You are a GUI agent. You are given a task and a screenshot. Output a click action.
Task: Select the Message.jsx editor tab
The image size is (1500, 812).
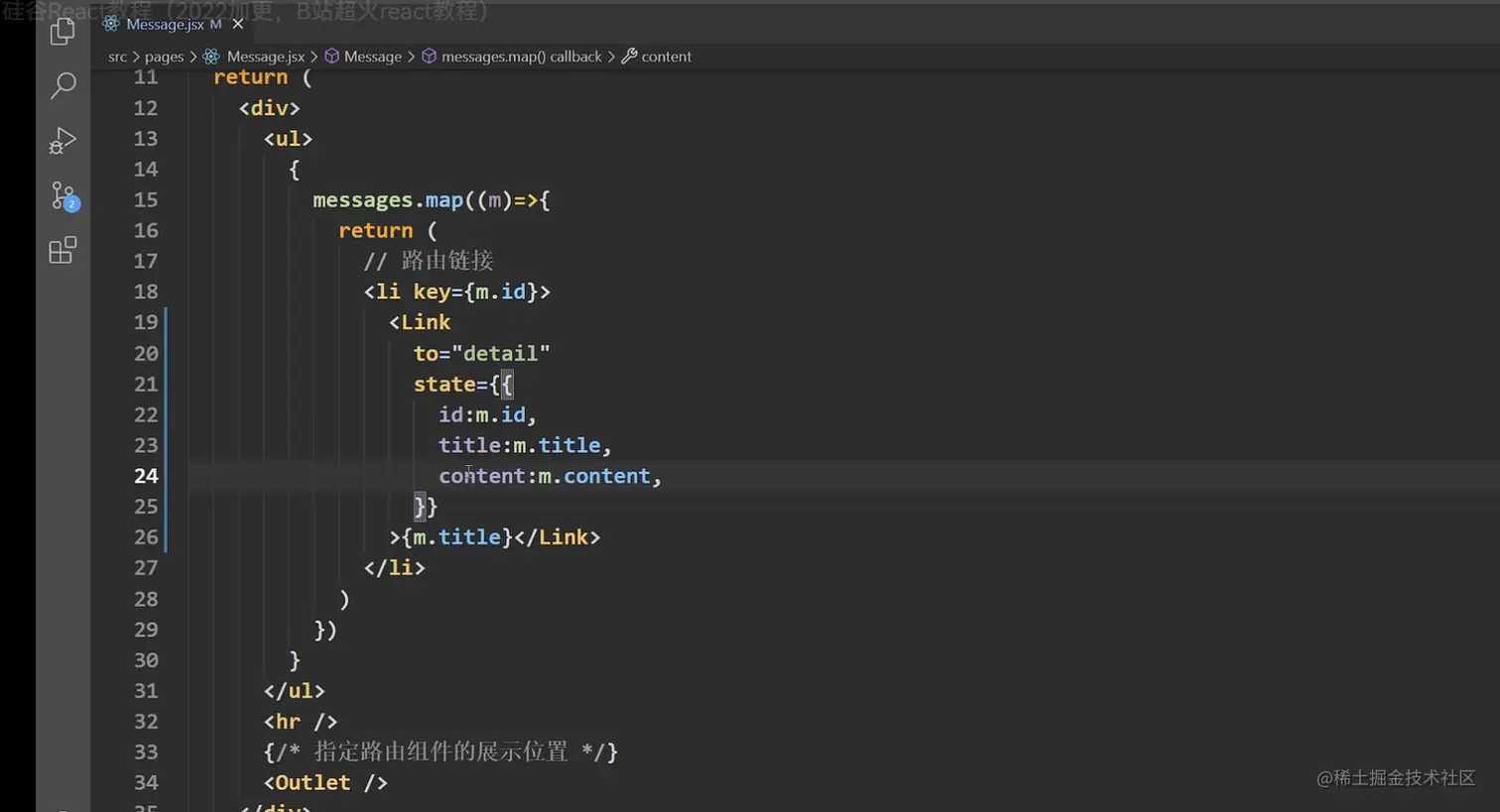(173, 24)
